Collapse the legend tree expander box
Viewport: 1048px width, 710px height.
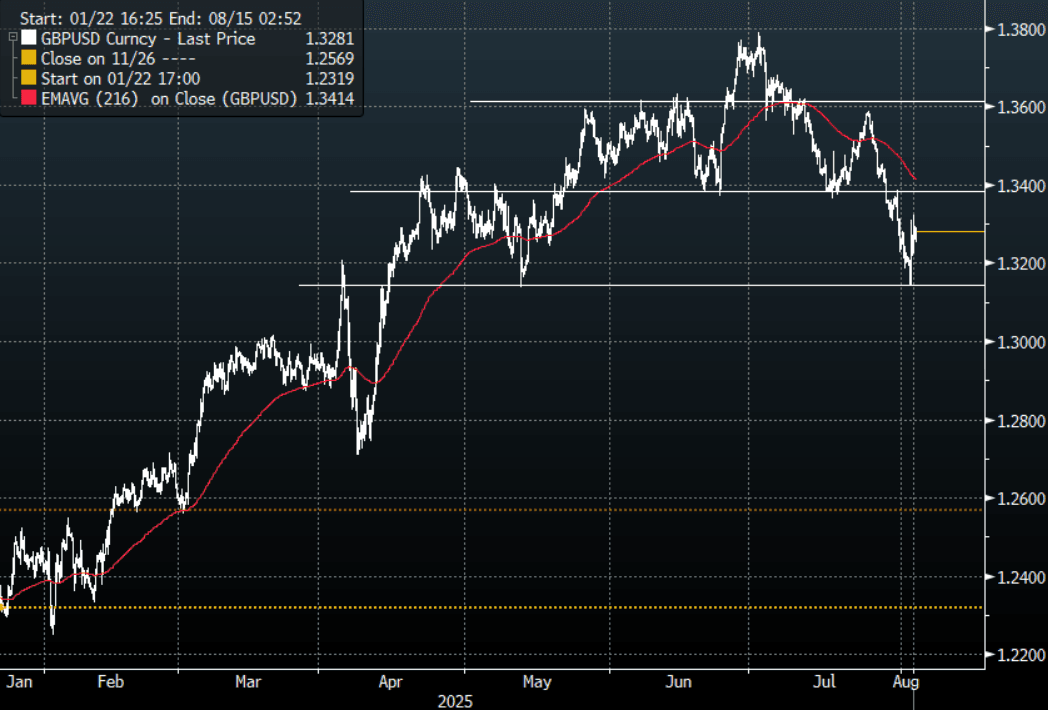[x=11, y=37]
